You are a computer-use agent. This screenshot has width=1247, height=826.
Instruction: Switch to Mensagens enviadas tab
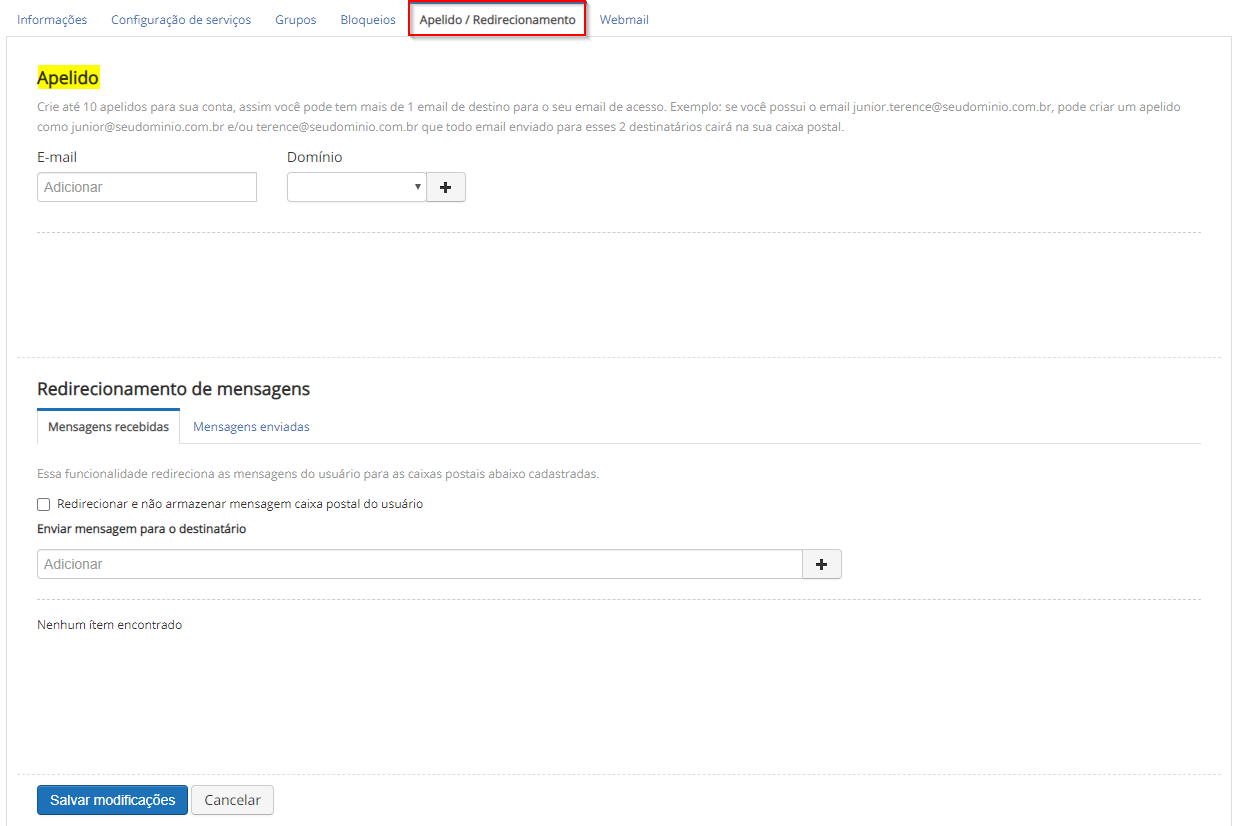pyautogui.click(x=251, y=427)
